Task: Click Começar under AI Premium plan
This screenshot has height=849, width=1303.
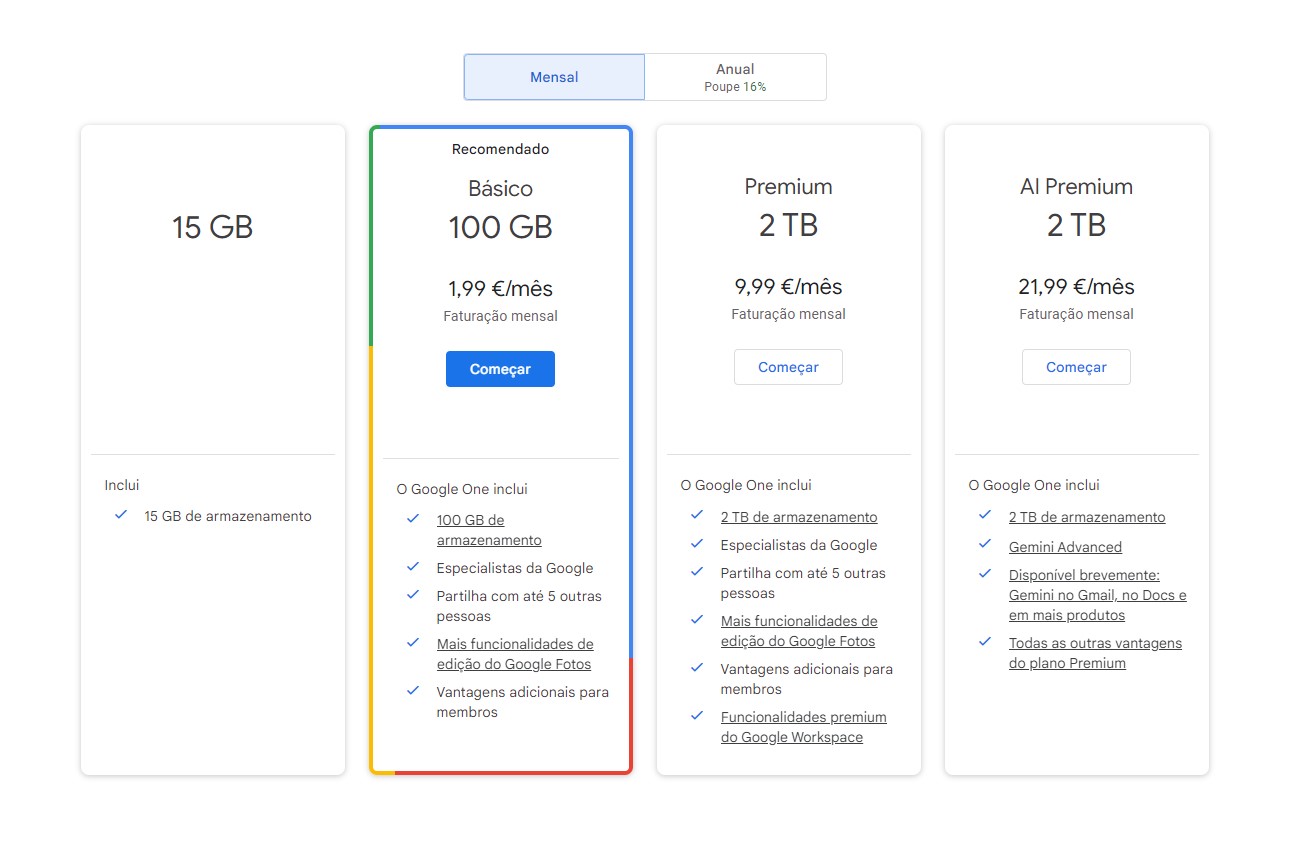Action: tap(1076, 367)
